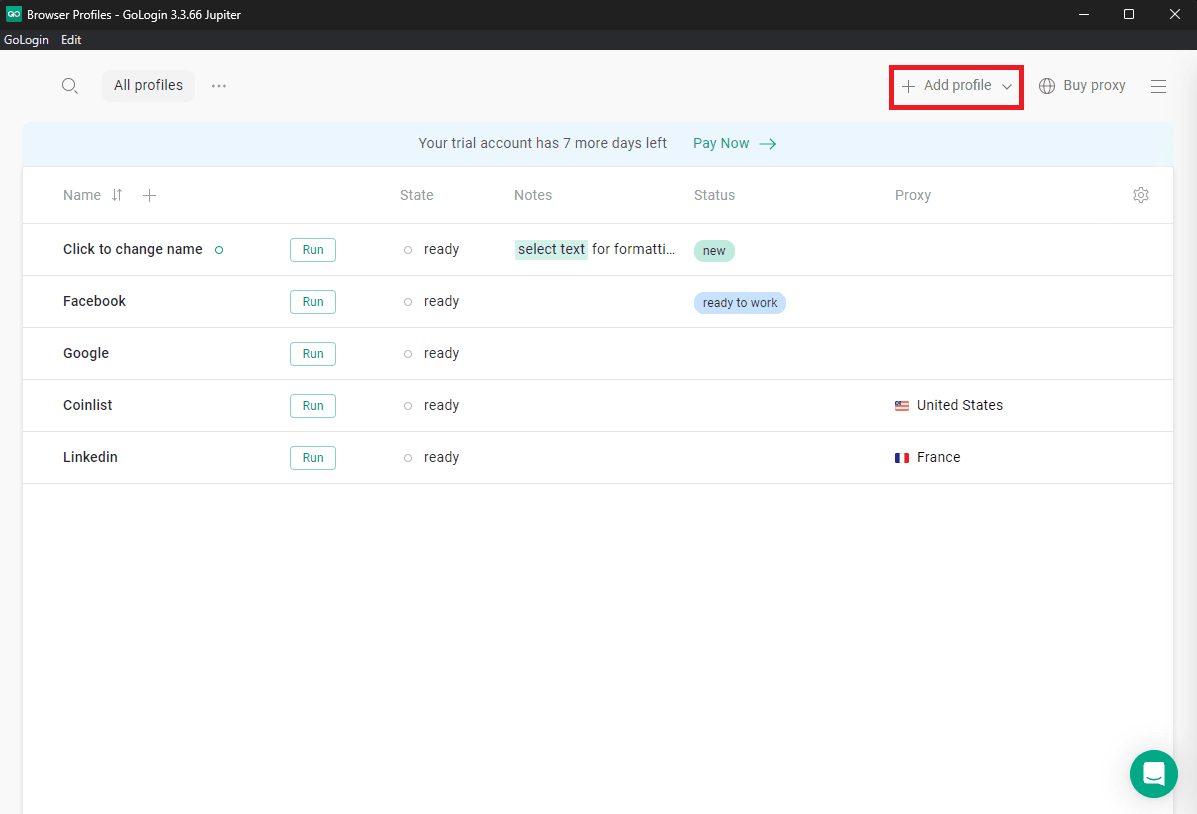Open the three-dots folder options icon
1197x814 pixels.
coord(219,86)
